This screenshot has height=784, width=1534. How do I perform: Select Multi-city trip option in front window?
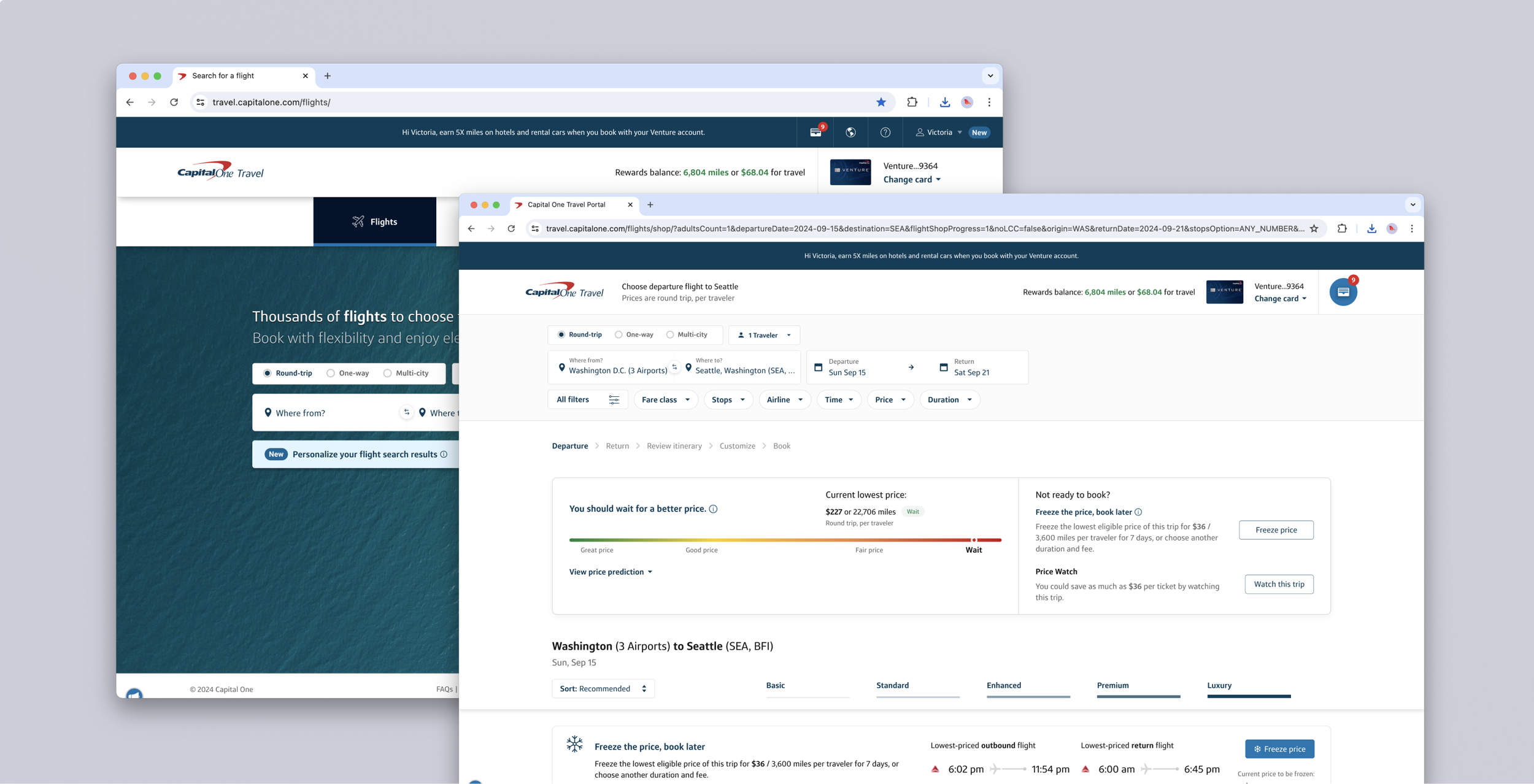[670, 335]
